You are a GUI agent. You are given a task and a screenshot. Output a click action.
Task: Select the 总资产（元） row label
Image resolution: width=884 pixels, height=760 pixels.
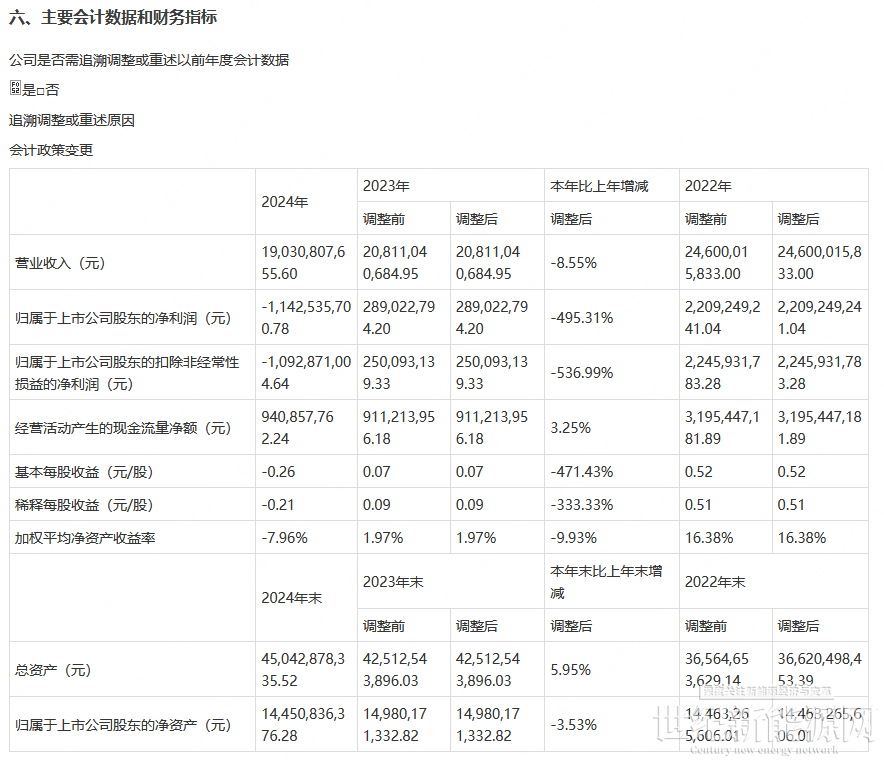[53, 670]
